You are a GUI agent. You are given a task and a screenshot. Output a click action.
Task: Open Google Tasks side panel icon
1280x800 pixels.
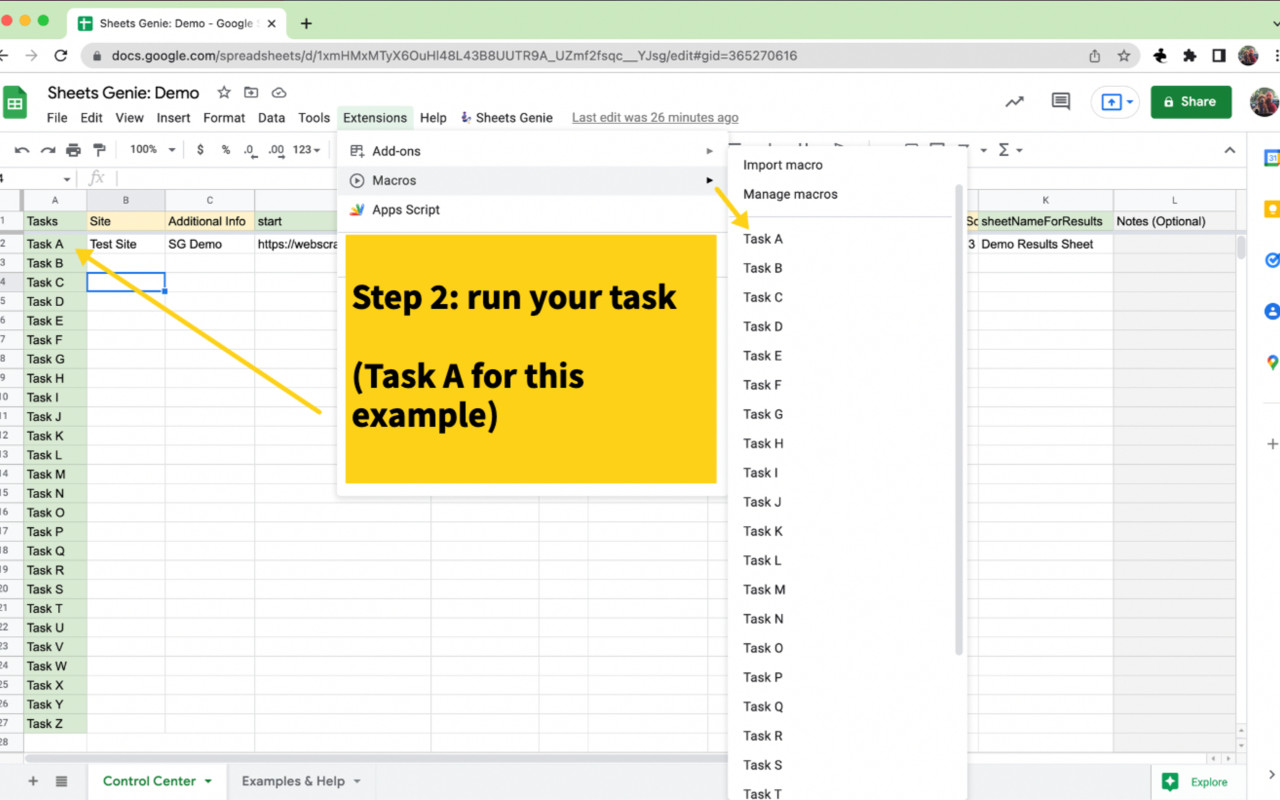pos(1272,260)
